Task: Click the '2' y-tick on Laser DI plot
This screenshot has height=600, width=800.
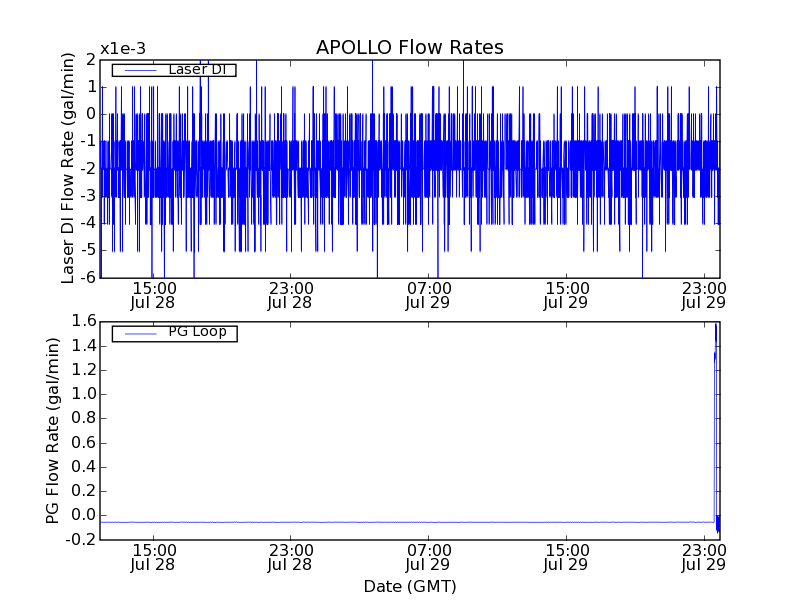Action: click(x=91, y=60)
